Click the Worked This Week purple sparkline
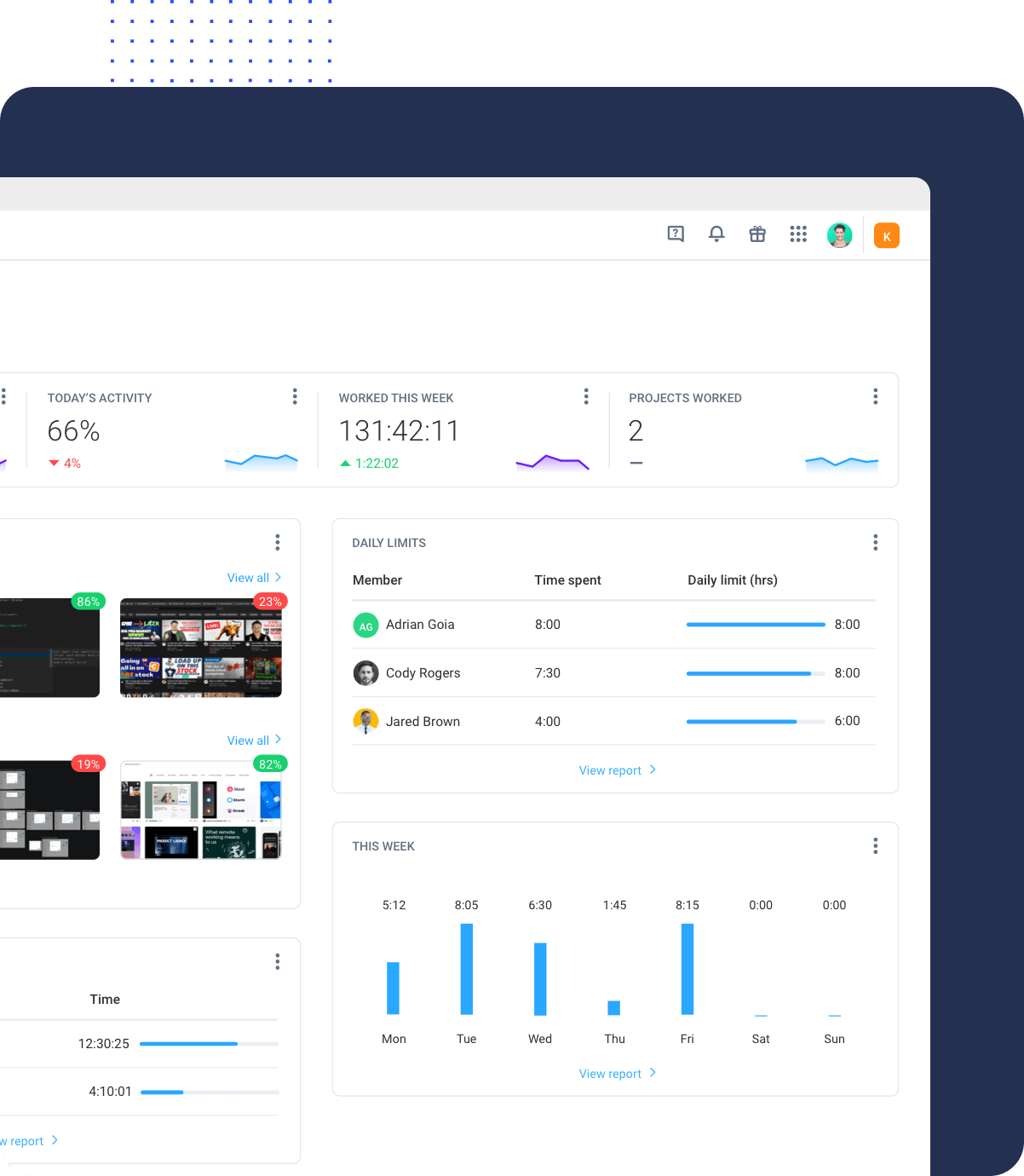 553,463
